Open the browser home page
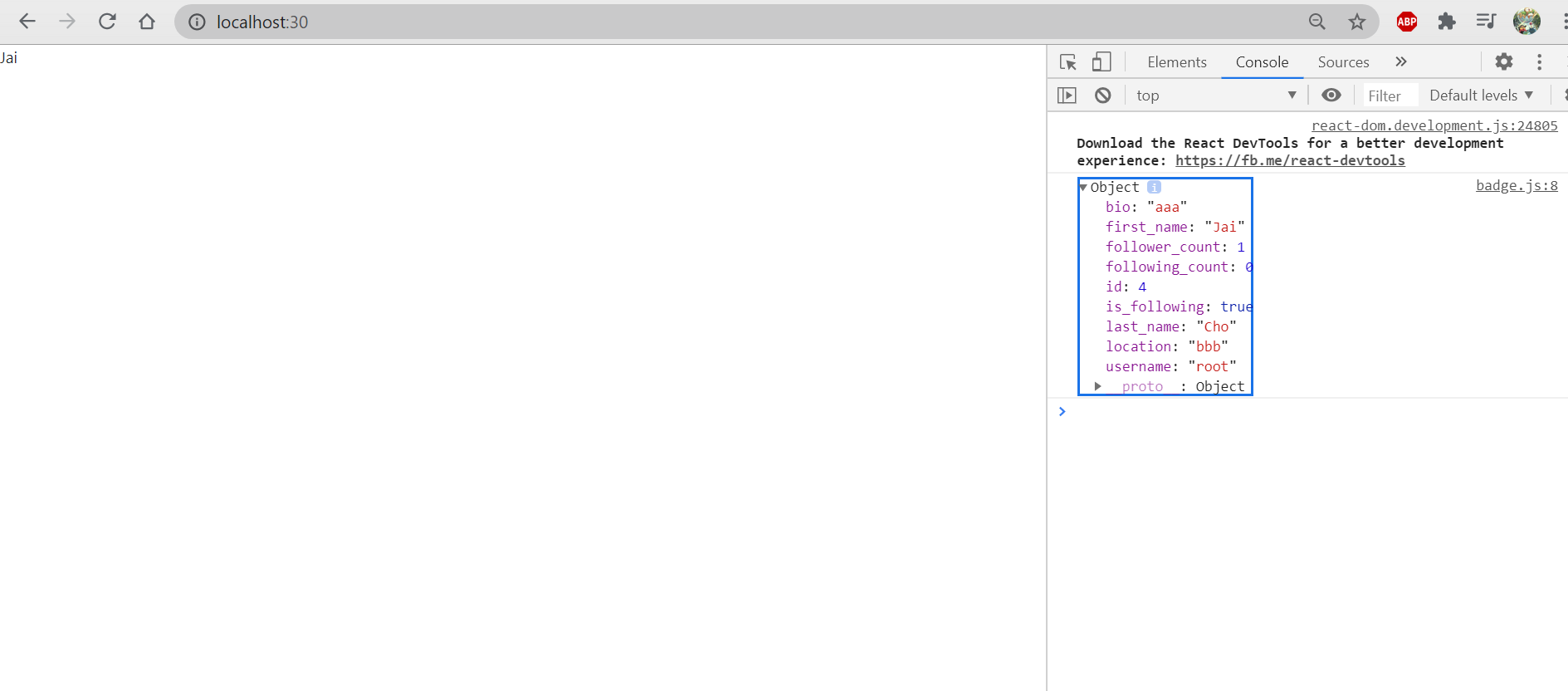1568x691 pixels. pos(147,22)
